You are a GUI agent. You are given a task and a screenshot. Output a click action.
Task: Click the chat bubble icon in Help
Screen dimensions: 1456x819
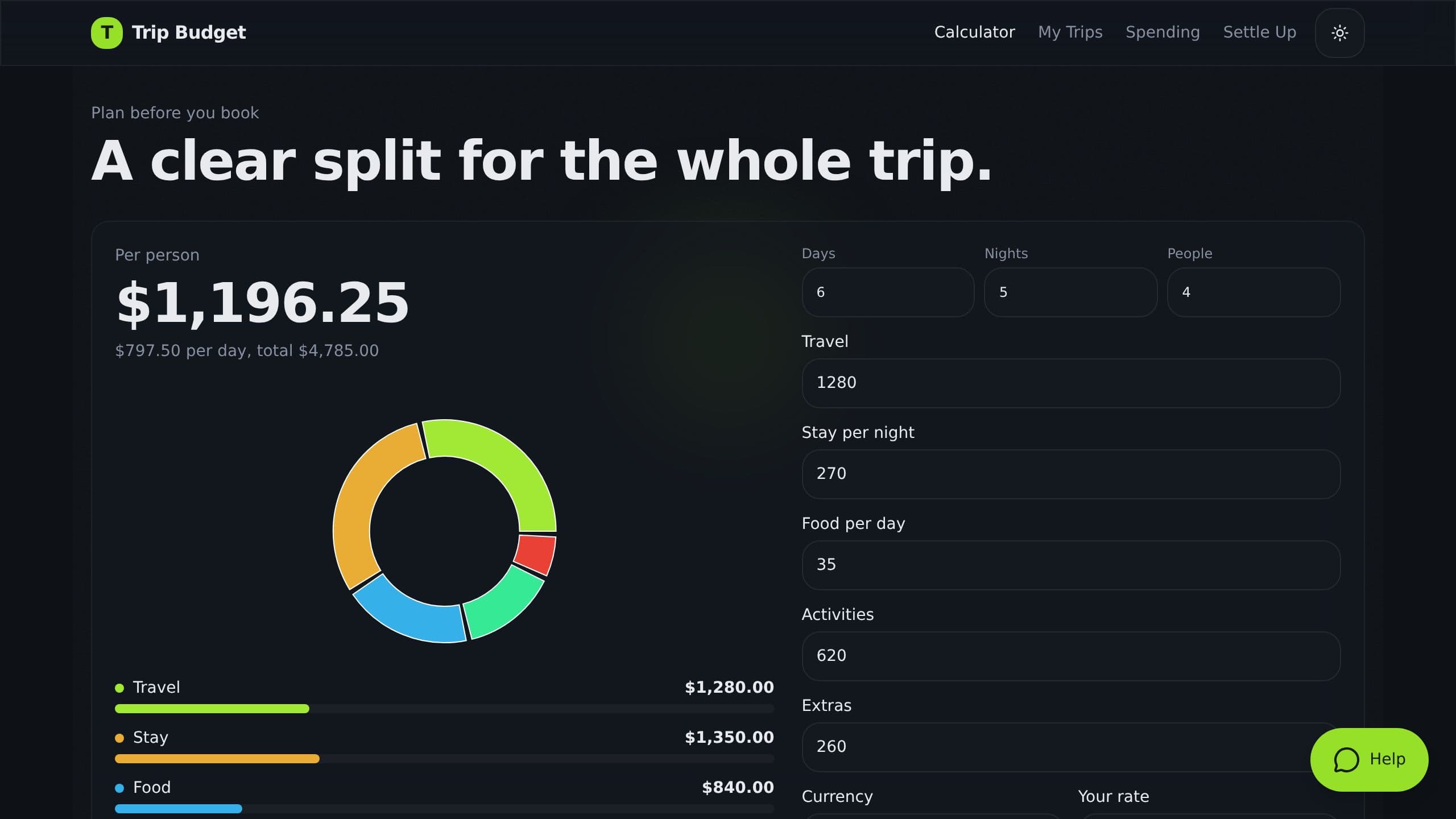coord(1346,760)
